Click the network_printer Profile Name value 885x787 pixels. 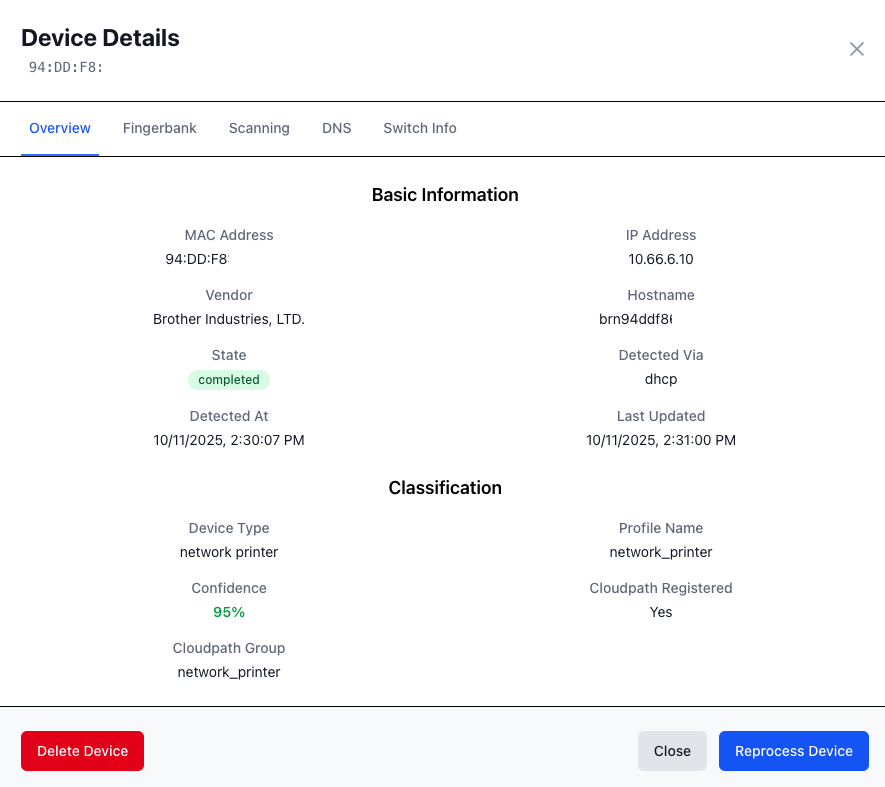pyautogui.click(x=661, y=552)
